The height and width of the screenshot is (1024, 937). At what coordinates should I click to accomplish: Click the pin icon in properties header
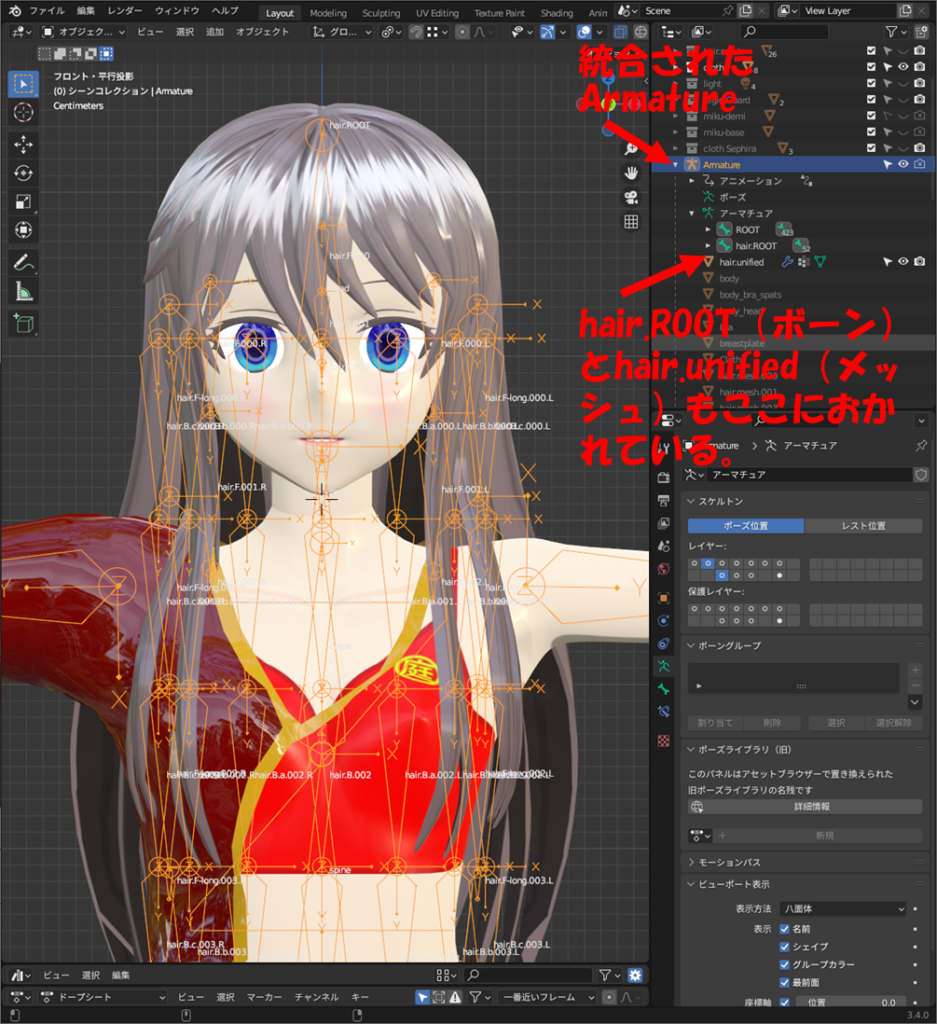pos(921,445)
